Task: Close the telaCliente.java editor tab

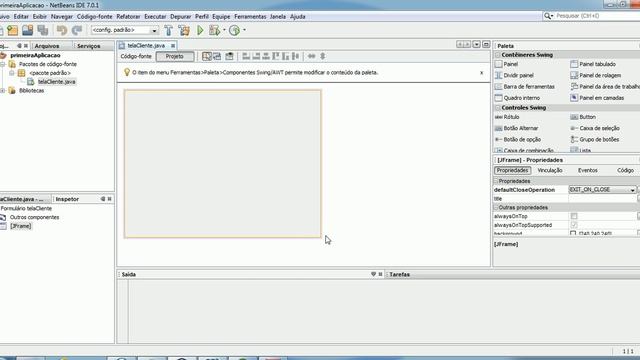Action: 173,46
